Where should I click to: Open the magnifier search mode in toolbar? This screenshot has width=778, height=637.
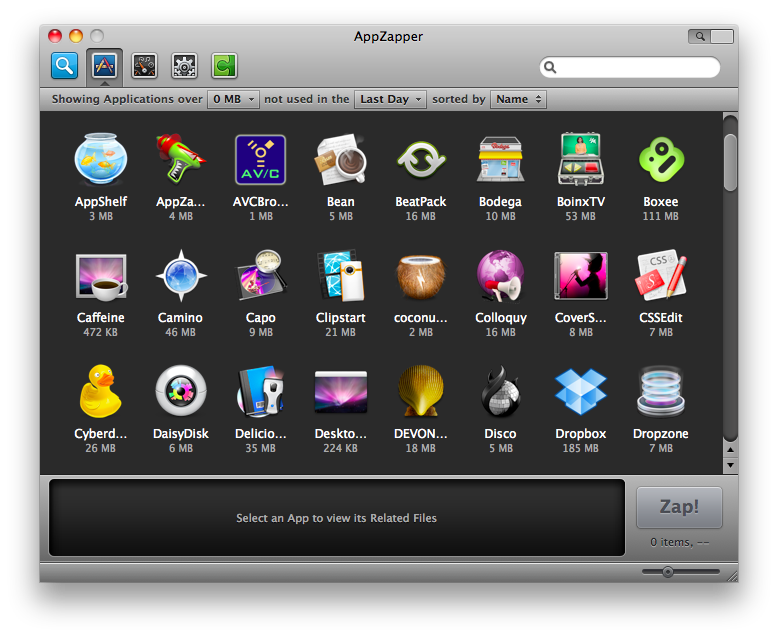[x=65, y=65]
